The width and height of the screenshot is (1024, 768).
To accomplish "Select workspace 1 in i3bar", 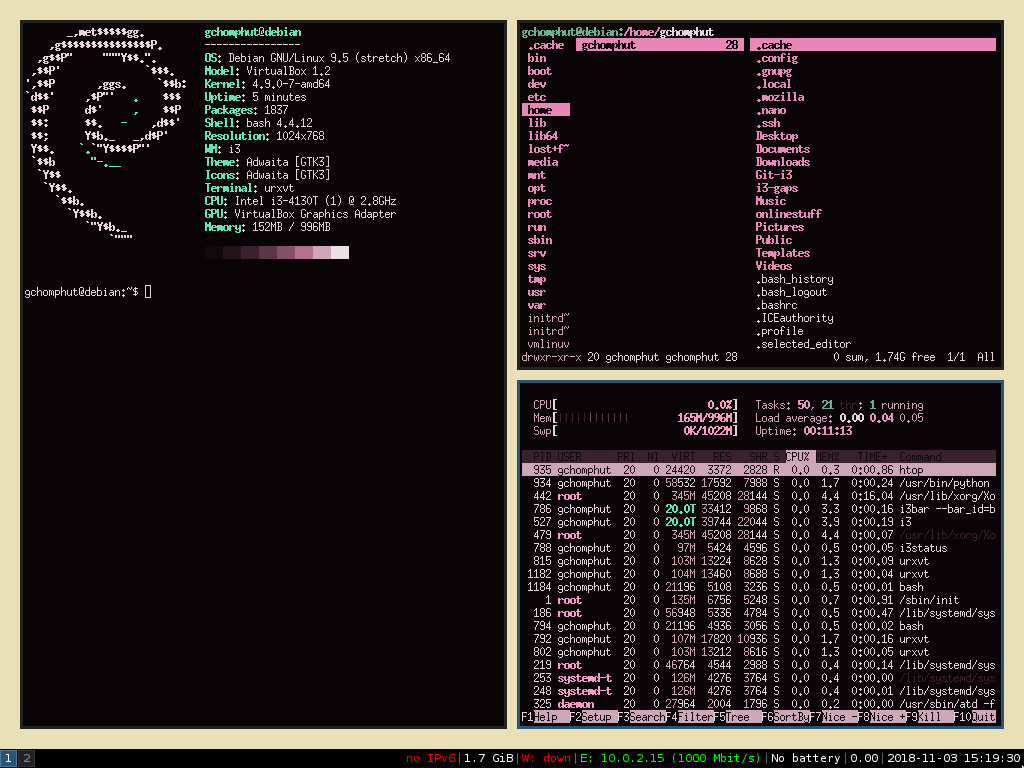I will [9, 759].
